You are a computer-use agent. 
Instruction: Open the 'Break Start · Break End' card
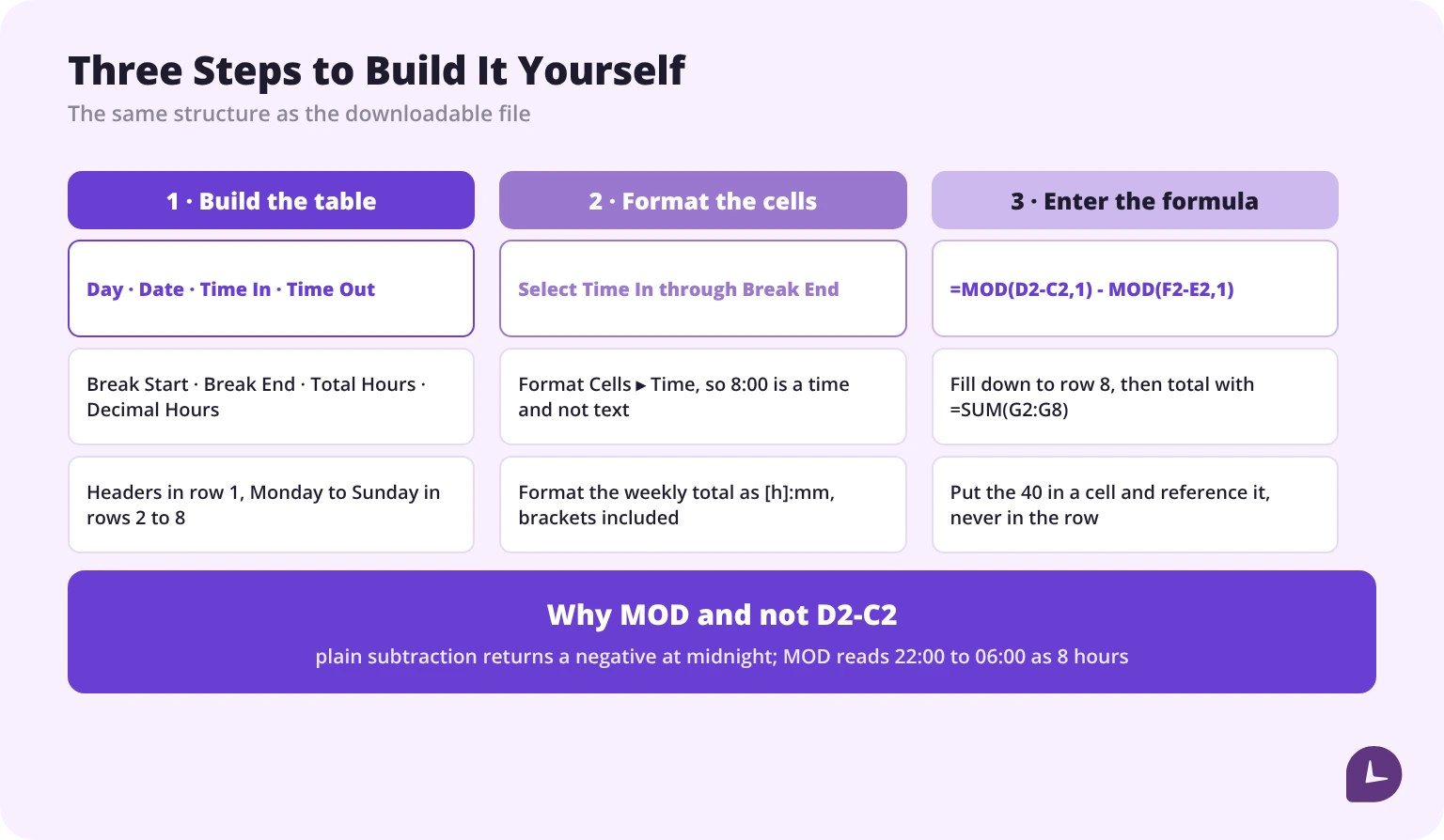coord(271,397)
